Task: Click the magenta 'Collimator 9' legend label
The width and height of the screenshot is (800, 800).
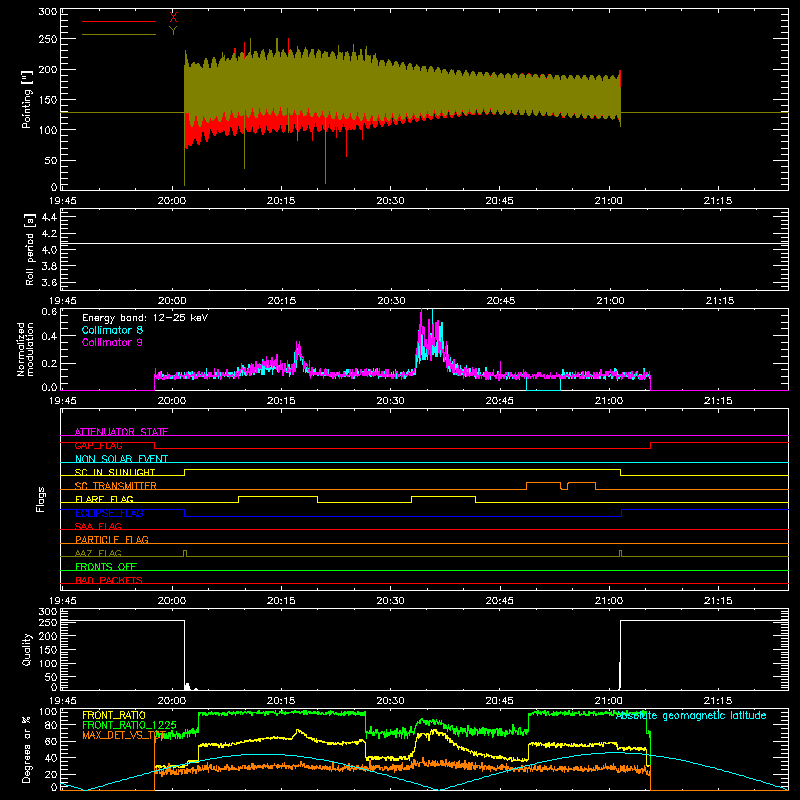Action: 112,342
